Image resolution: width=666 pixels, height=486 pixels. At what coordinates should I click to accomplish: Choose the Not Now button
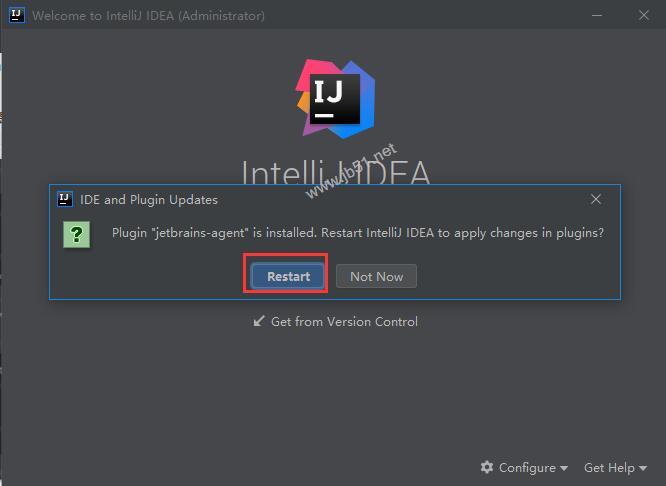click(x=376, y=276)
